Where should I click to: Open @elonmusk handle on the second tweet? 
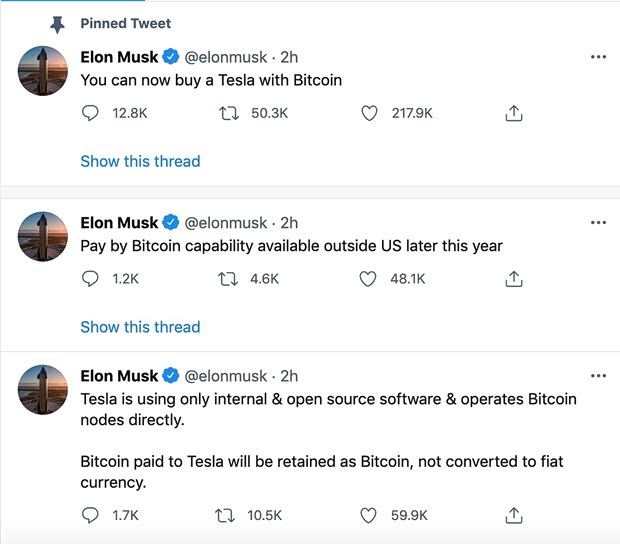click(226, 223)
